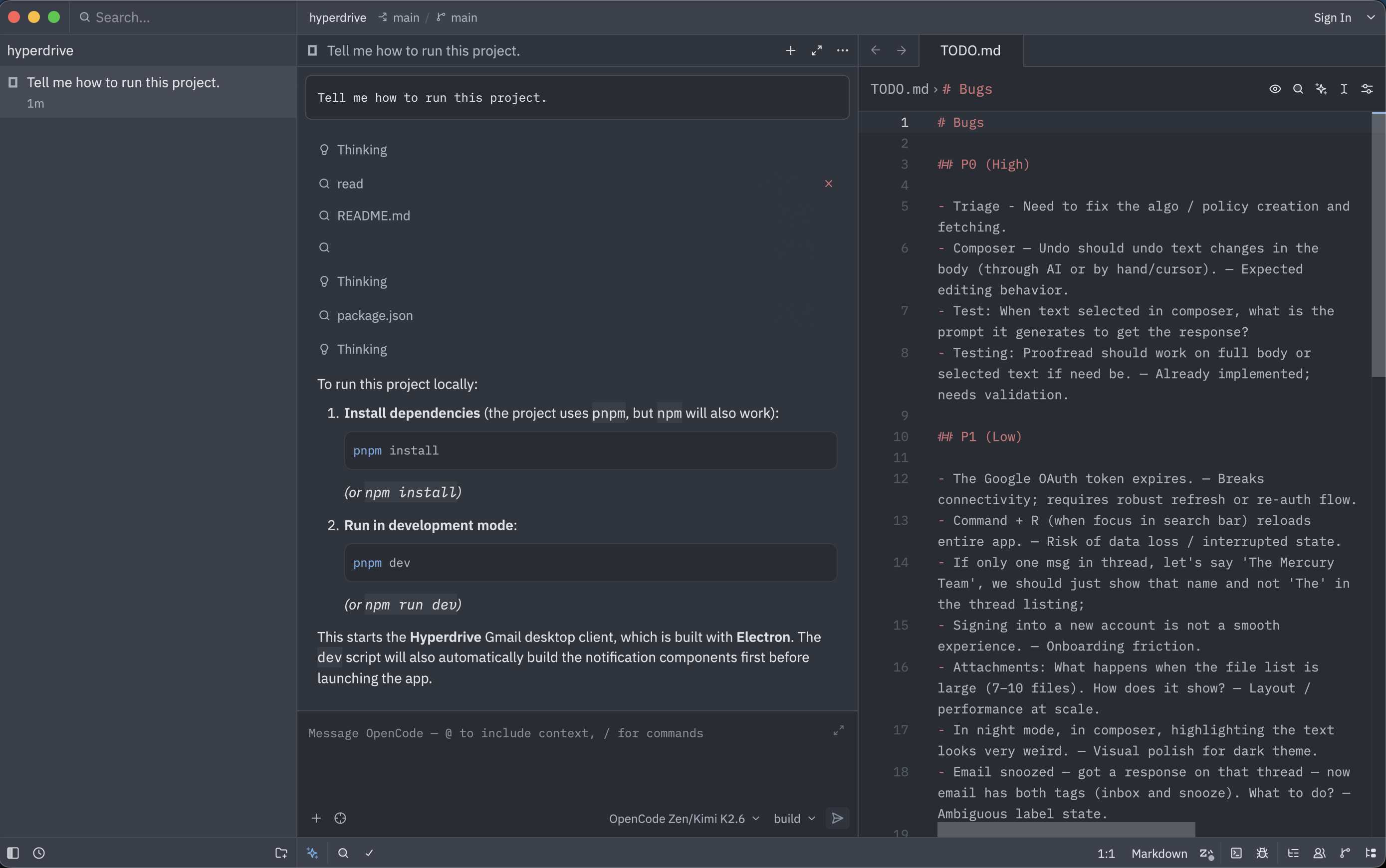Click the circular context usage icon

340,819
